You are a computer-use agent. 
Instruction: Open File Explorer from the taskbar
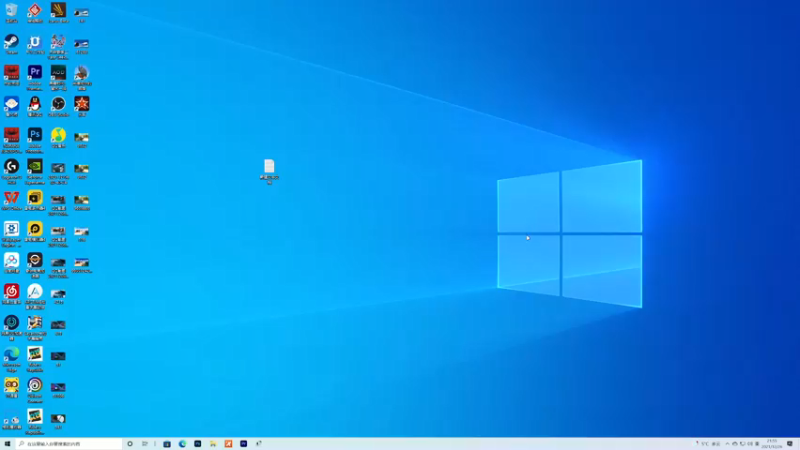[x=213, y=444]
